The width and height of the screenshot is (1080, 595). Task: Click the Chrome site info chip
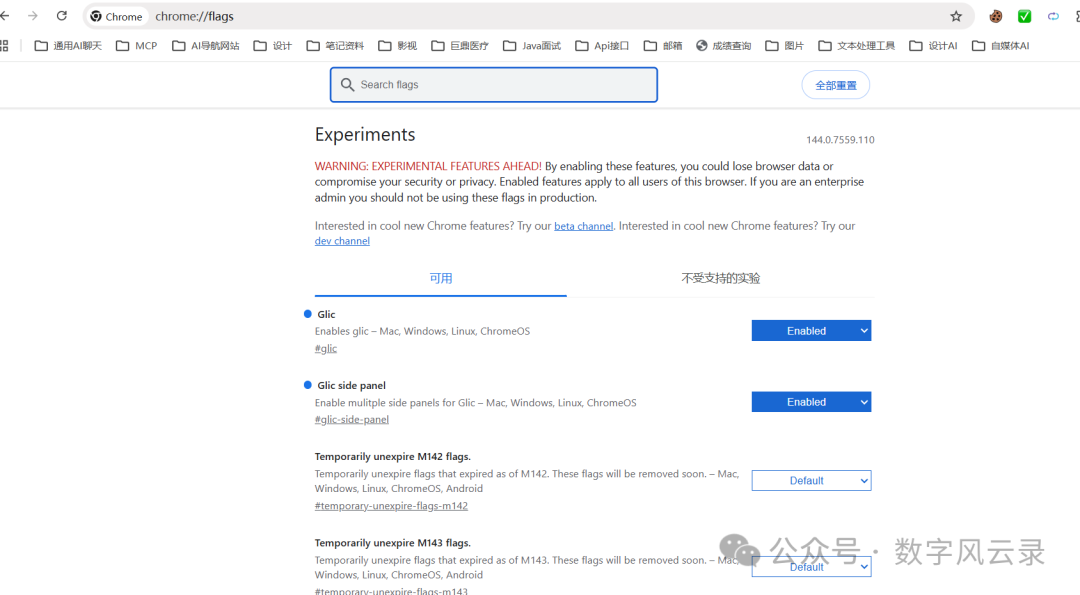click(116, 17)
